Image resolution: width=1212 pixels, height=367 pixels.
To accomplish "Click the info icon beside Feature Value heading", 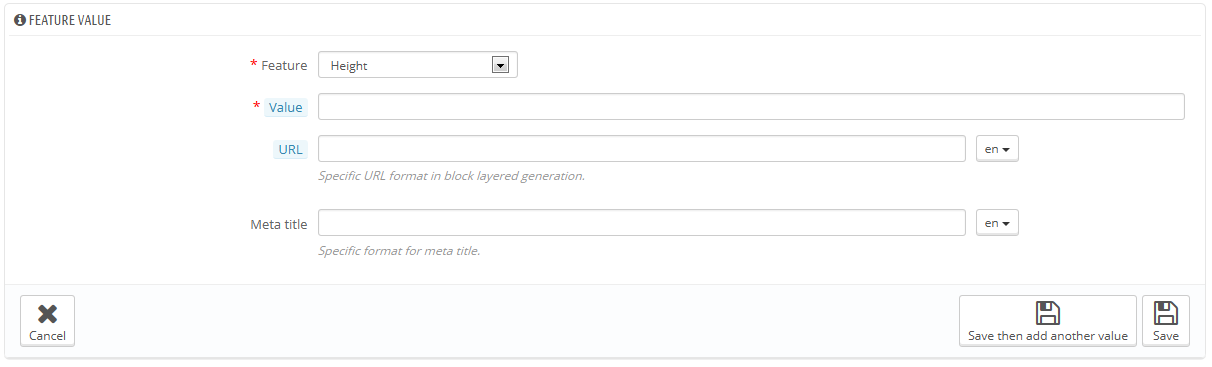I will point(20,20).
